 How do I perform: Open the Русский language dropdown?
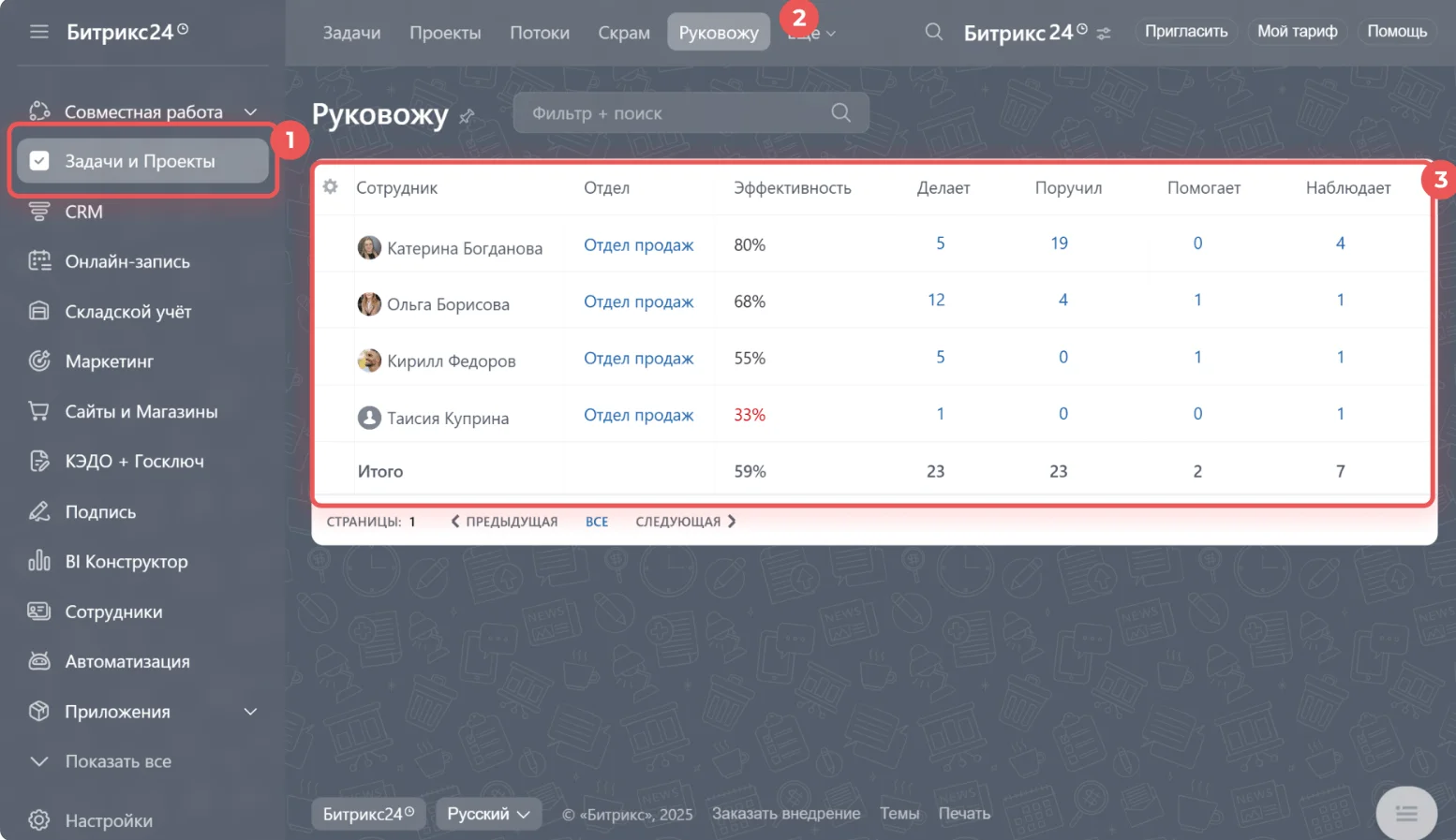pos(488,814)
